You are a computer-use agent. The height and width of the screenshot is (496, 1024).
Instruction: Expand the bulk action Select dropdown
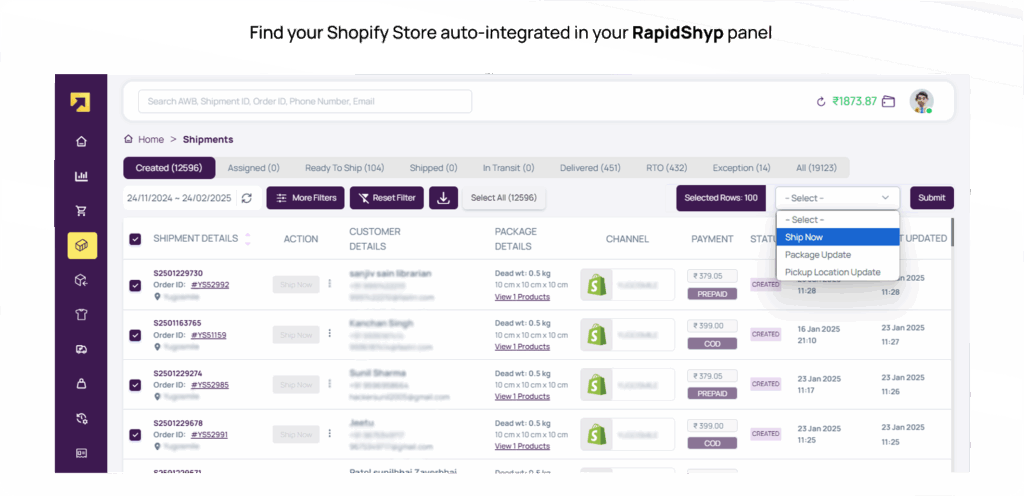coord(837,198)
